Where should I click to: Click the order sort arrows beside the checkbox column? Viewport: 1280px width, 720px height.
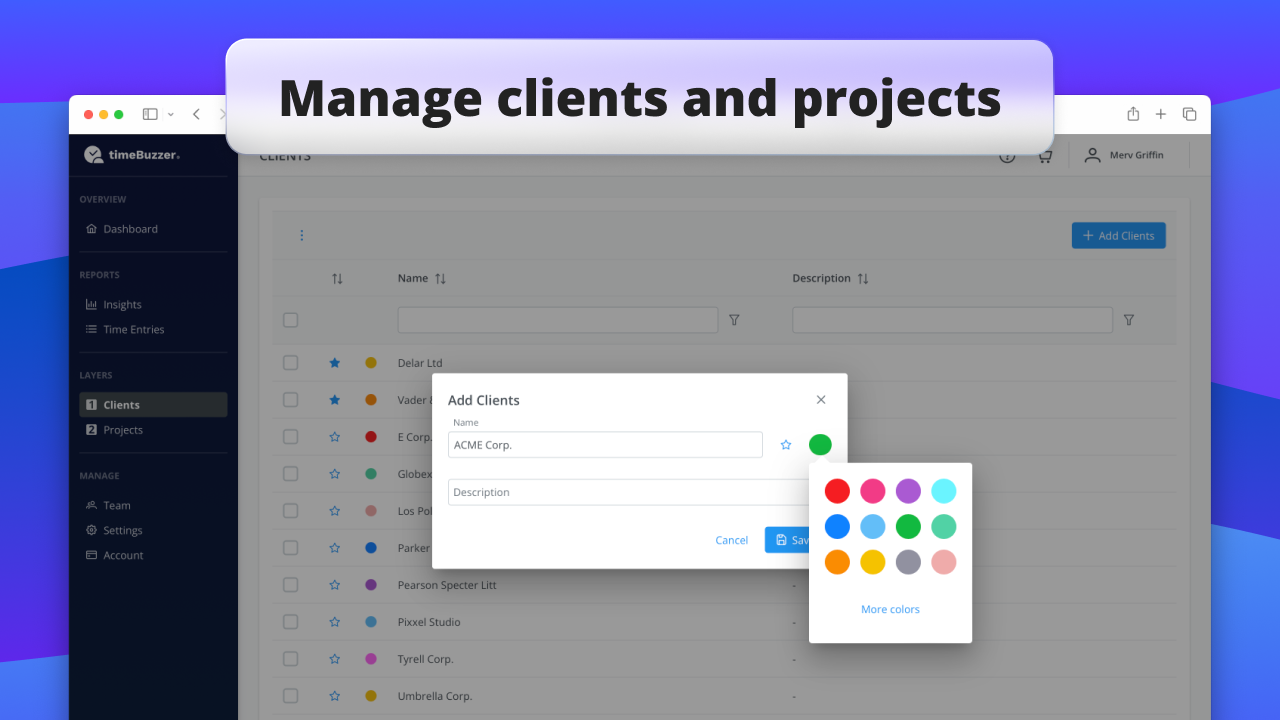pos(337,279)
